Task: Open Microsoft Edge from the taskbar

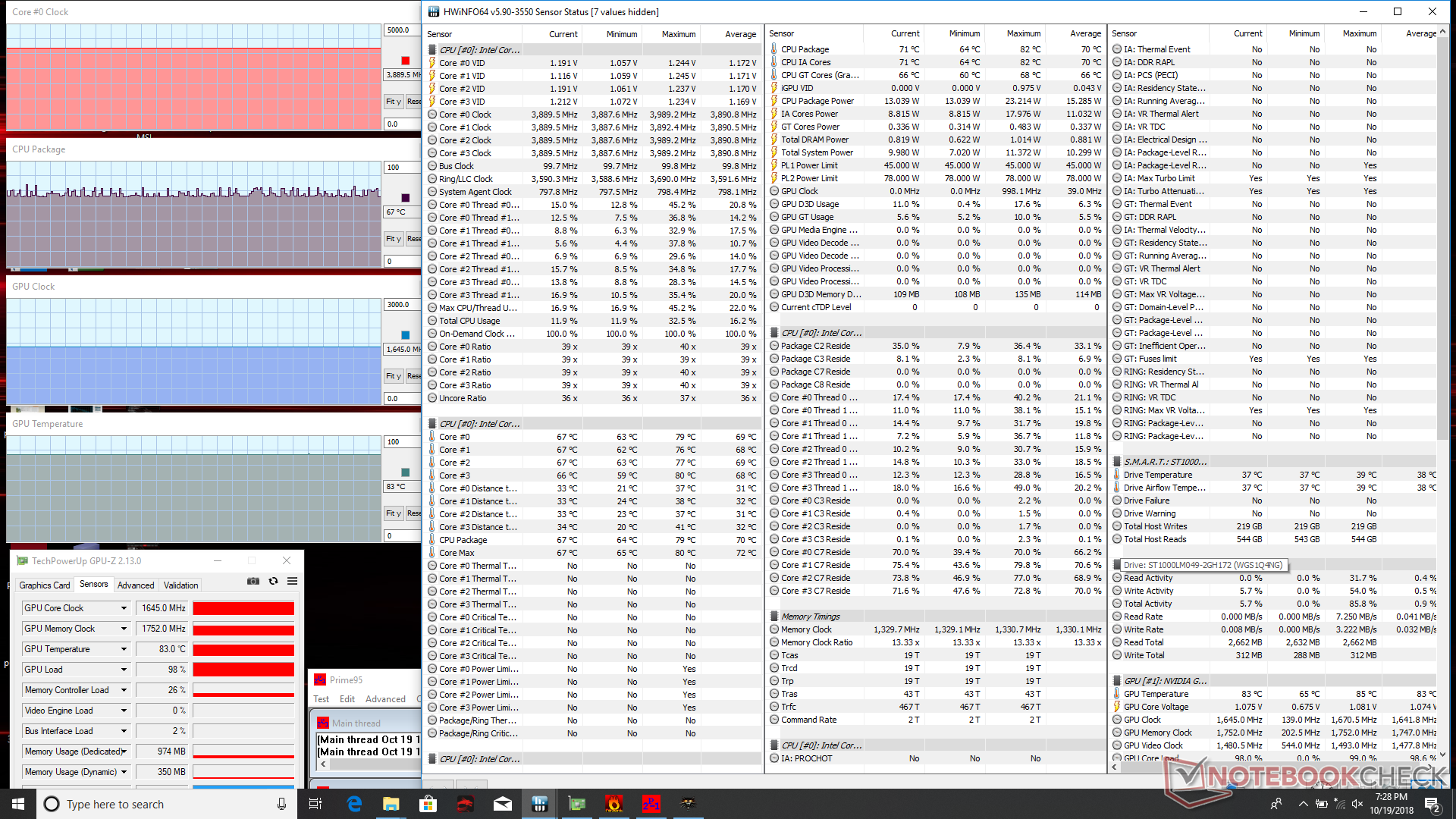Action: coord(354,804)
